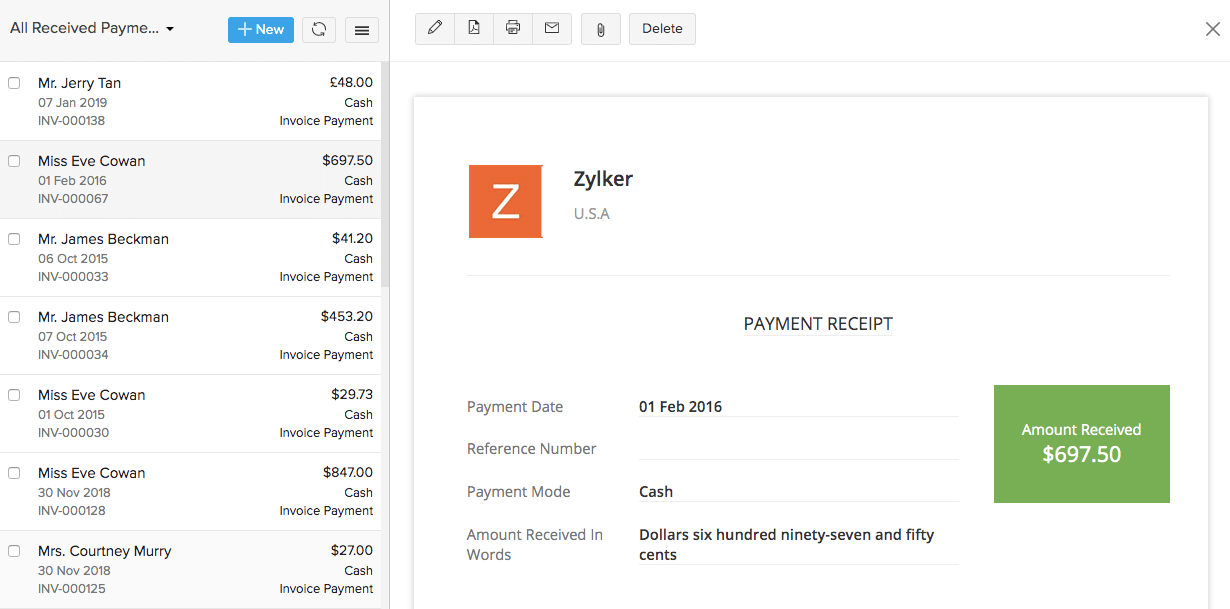Edit the payment receipt with pencil icon
Viewport: 1230px width, 609px height.
tap(434, 28)
